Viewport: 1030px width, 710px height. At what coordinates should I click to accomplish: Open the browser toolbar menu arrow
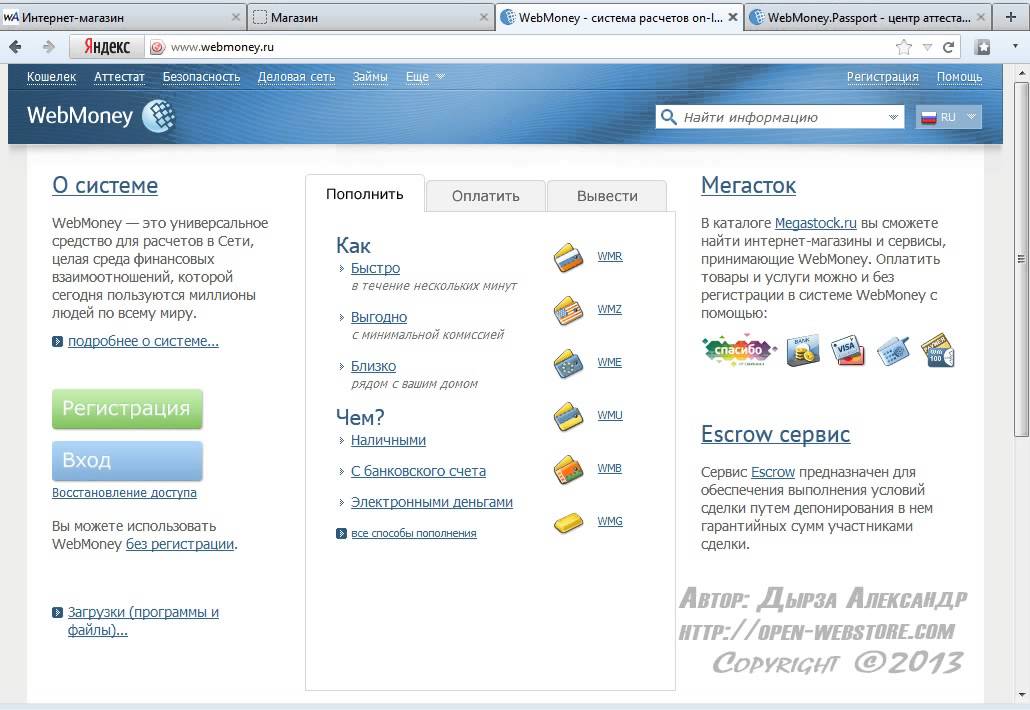click(x=1016, y=47)
